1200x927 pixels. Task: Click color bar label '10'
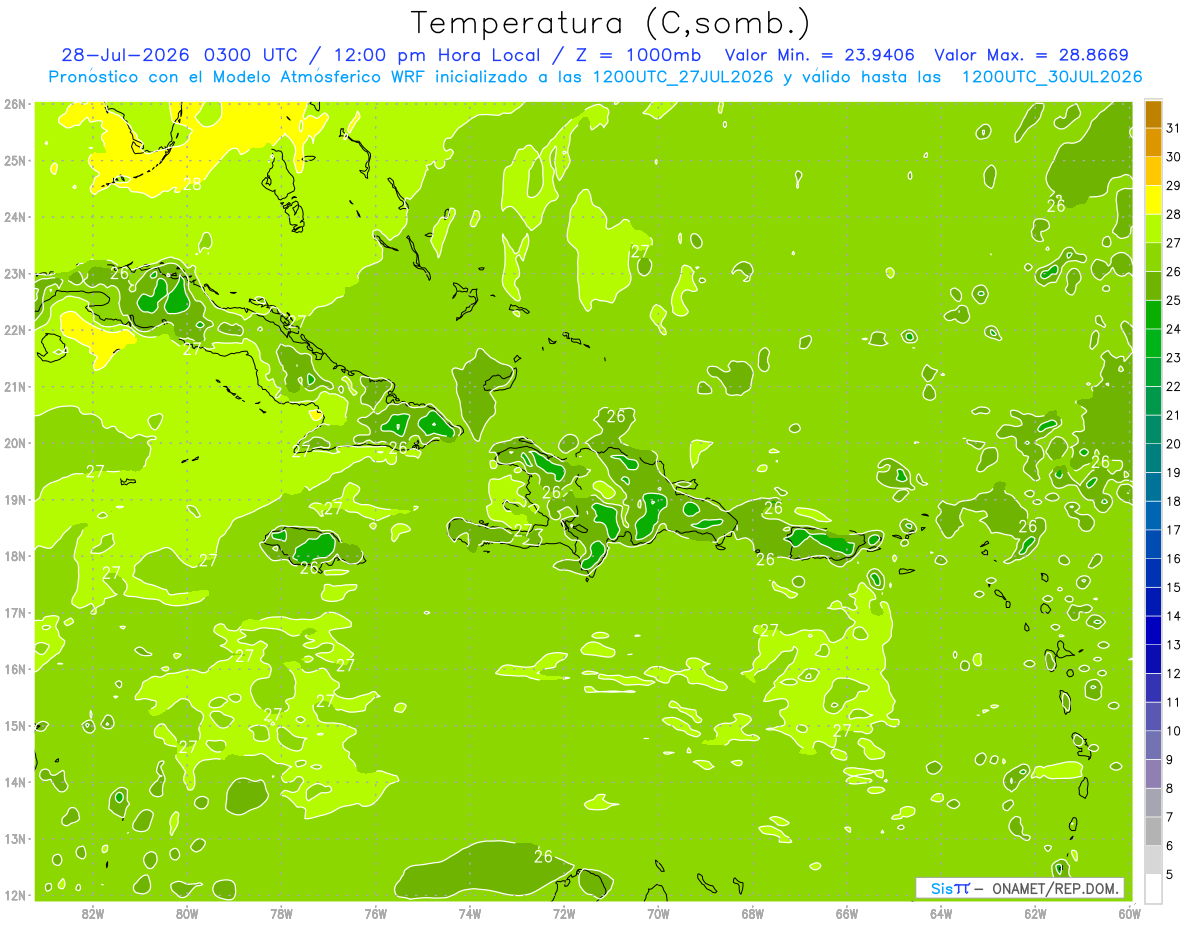1173,730
